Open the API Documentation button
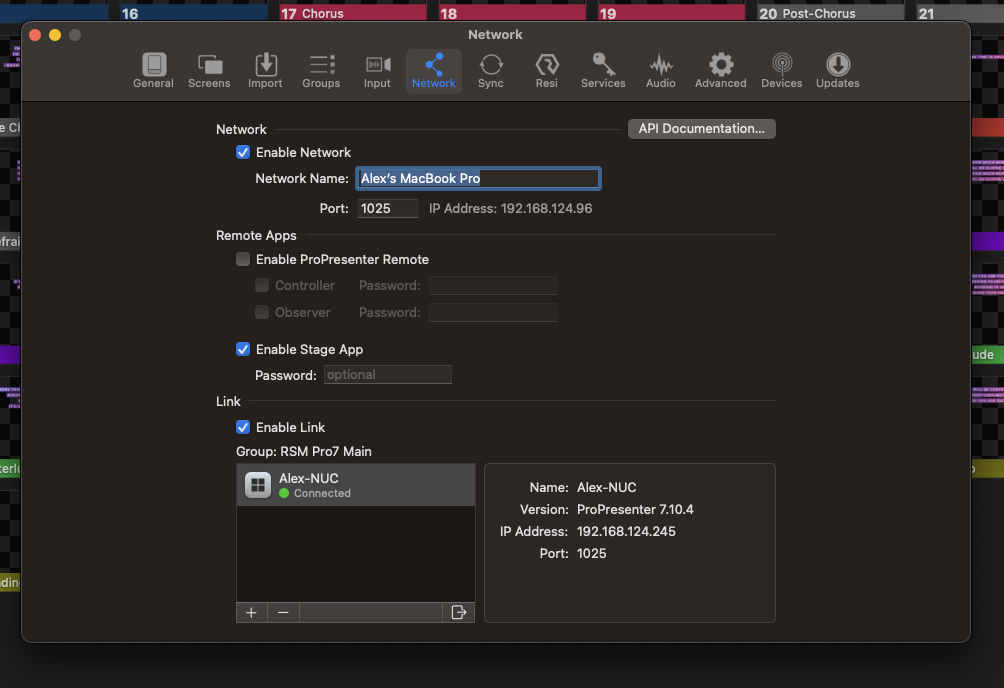 (x=702, y=129)
